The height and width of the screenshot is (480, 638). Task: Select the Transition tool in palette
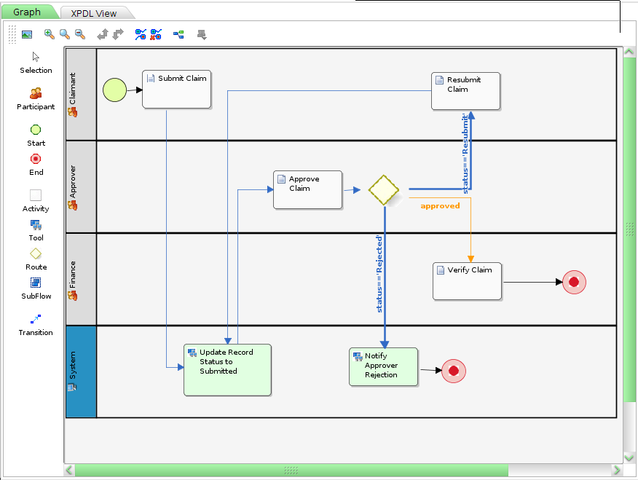pyautogui.click(x=36, y=325)
